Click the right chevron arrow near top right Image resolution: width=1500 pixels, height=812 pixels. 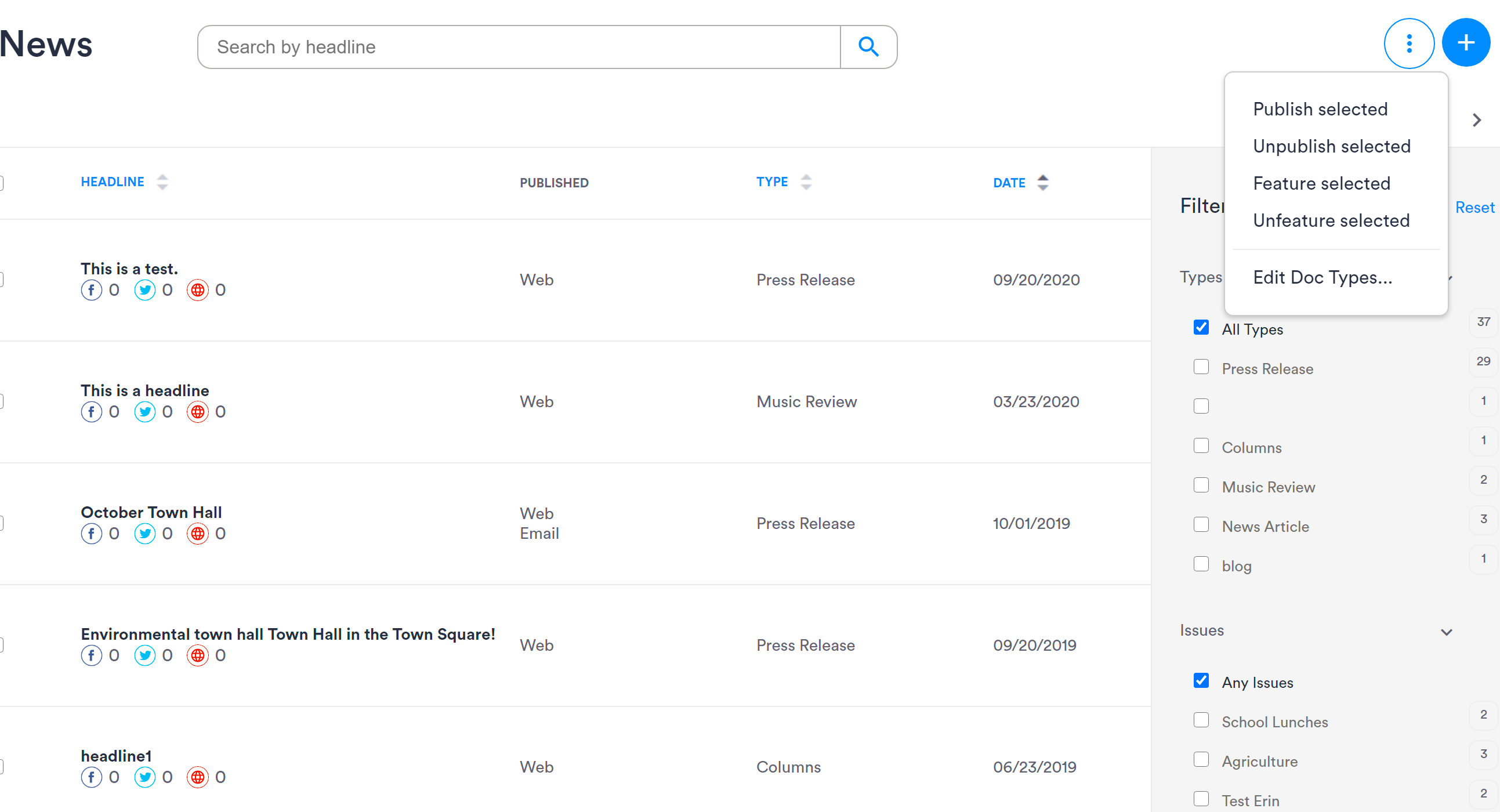tap(1476, 121)
